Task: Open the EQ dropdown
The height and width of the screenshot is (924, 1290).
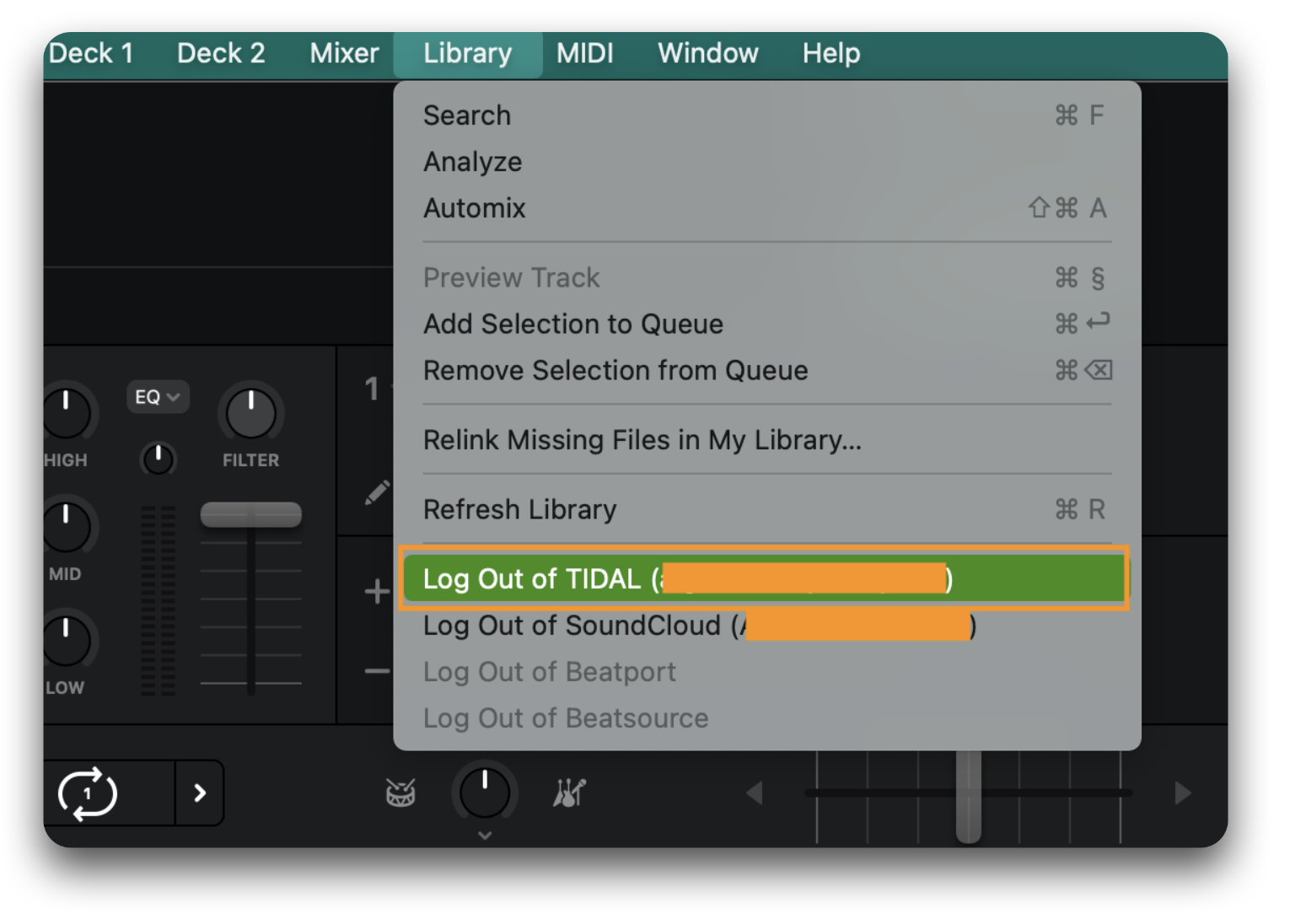Action: tap(158, 397)
